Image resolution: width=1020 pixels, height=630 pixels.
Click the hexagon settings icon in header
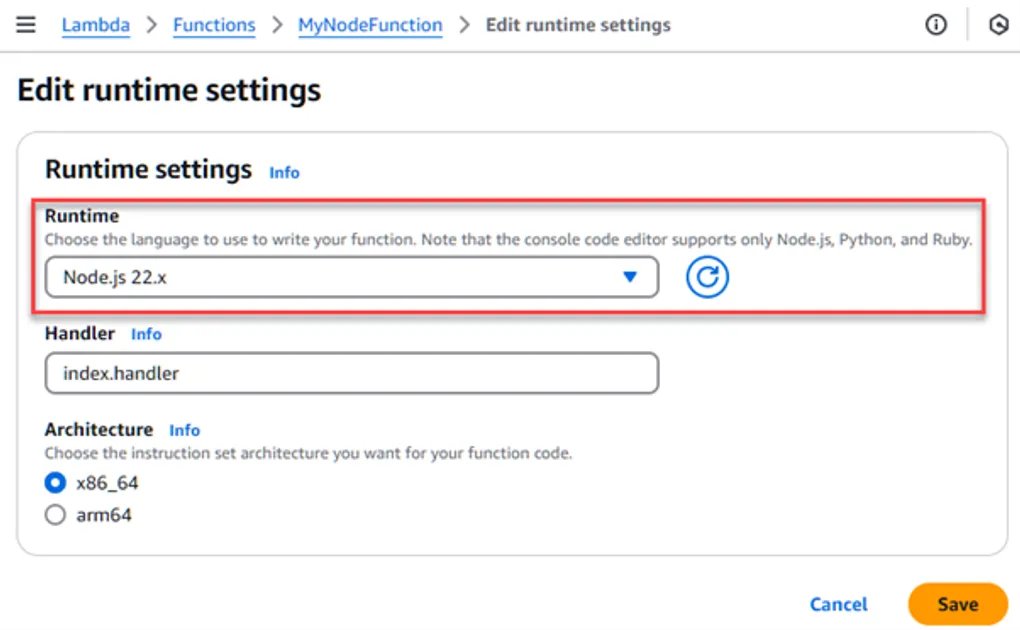pyautogui.click(x=997, y=26)
